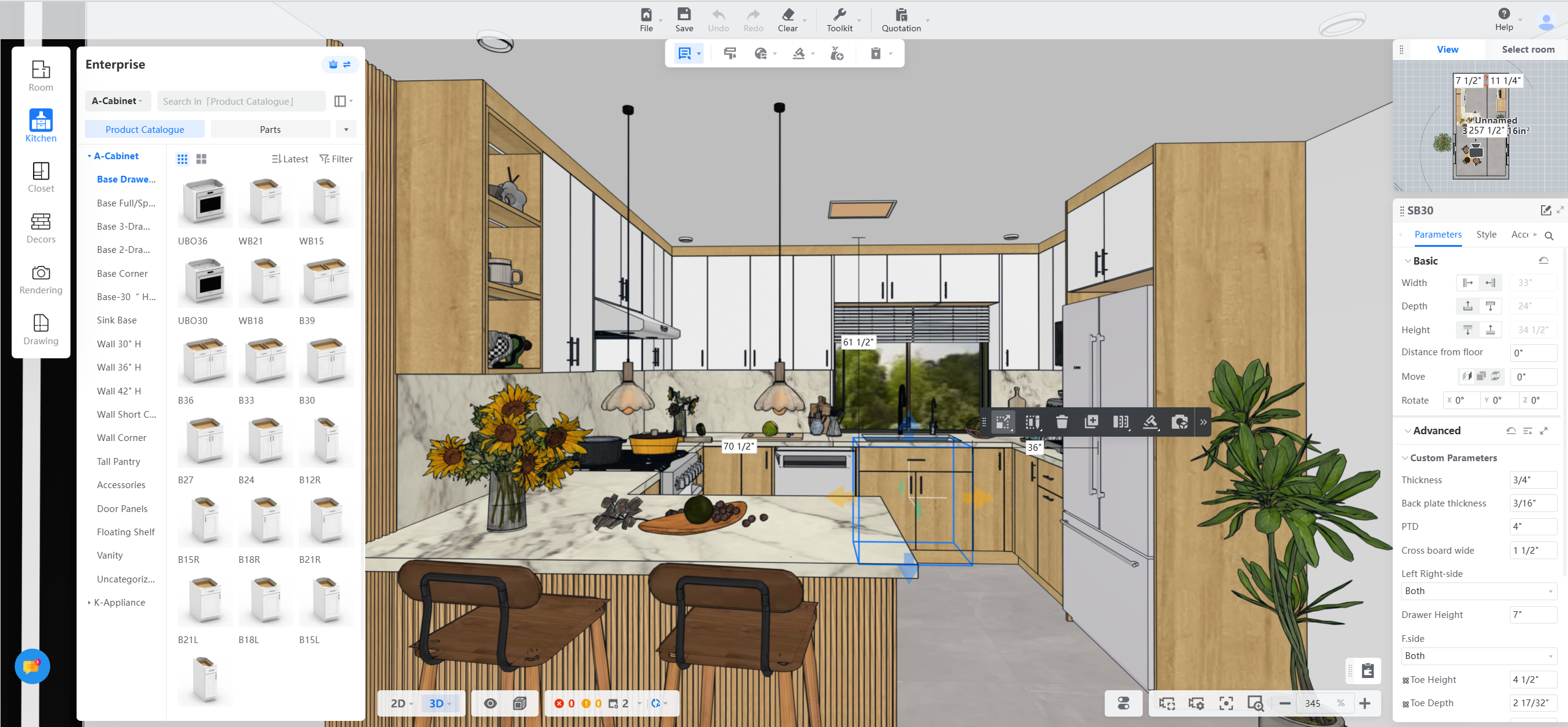Expand more options in floating toolbar
This screenshot has width=1568, height=727.
pyautogui.click(x=1203, y=422)
